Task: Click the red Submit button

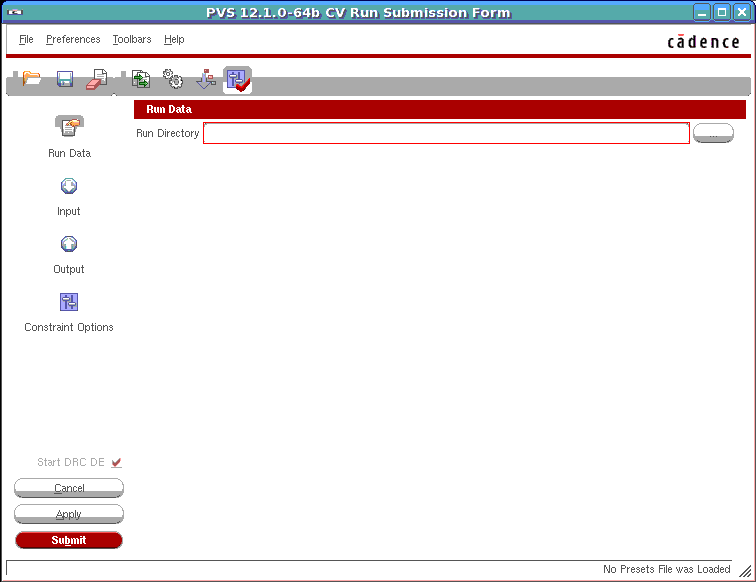Action: 69,540
